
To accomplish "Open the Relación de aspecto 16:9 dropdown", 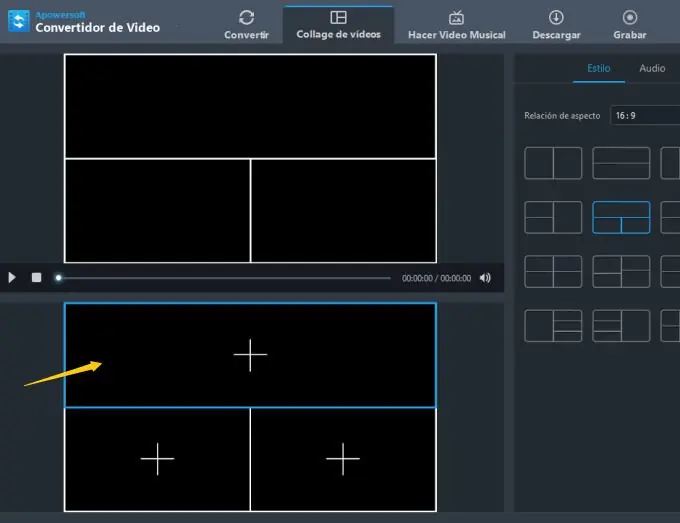I will coord(645,115).
